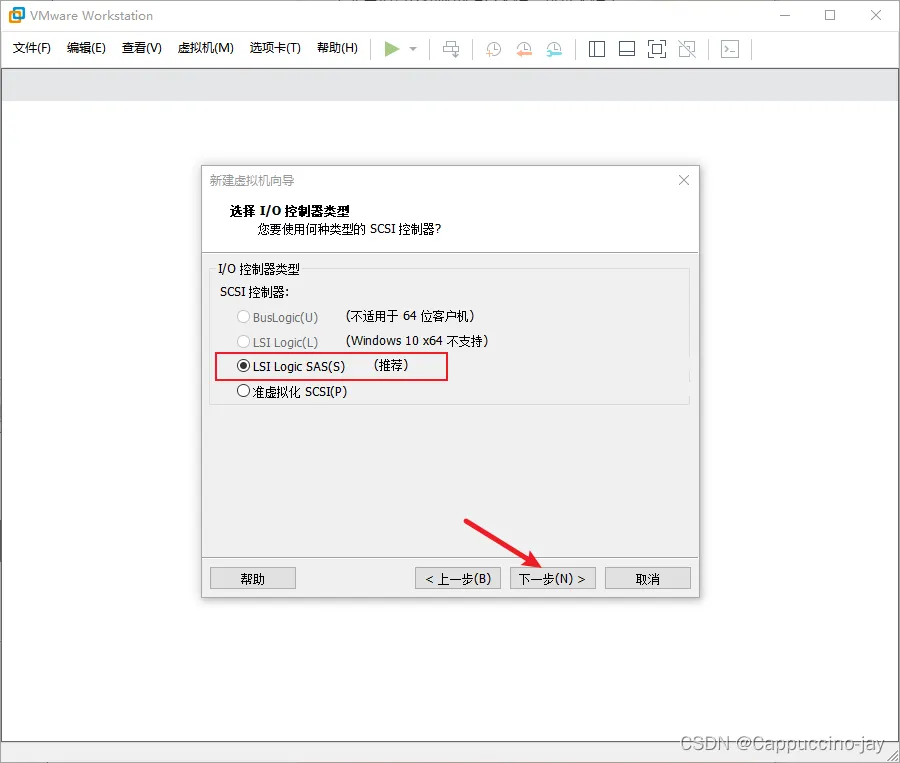Image resolution: width=900 pixels, height=763 pixels.
Task: Close the VMware Workstation window
Action: (876, 16)
